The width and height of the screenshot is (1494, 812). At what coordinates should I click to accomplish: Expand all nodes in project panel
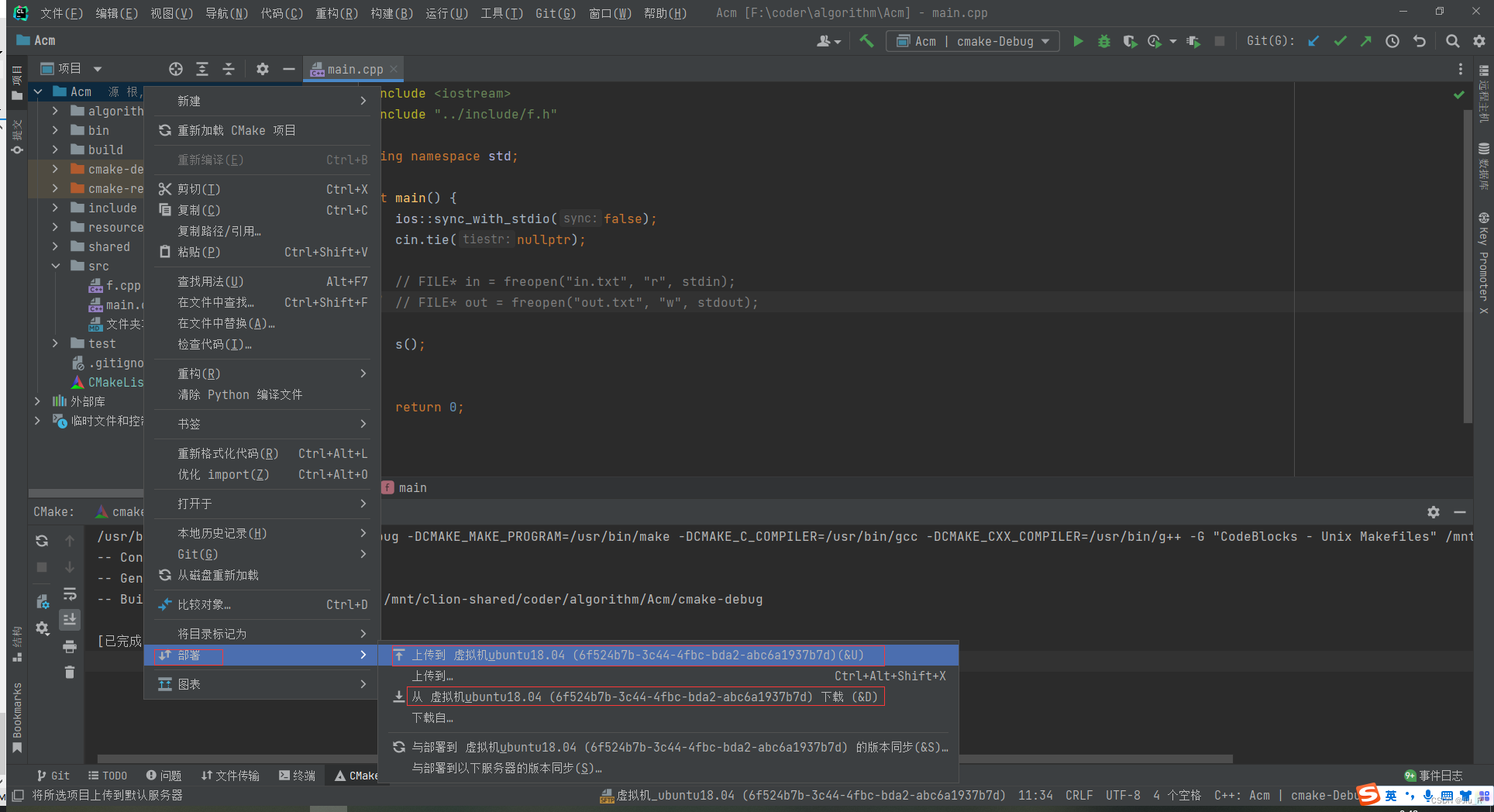202,69
